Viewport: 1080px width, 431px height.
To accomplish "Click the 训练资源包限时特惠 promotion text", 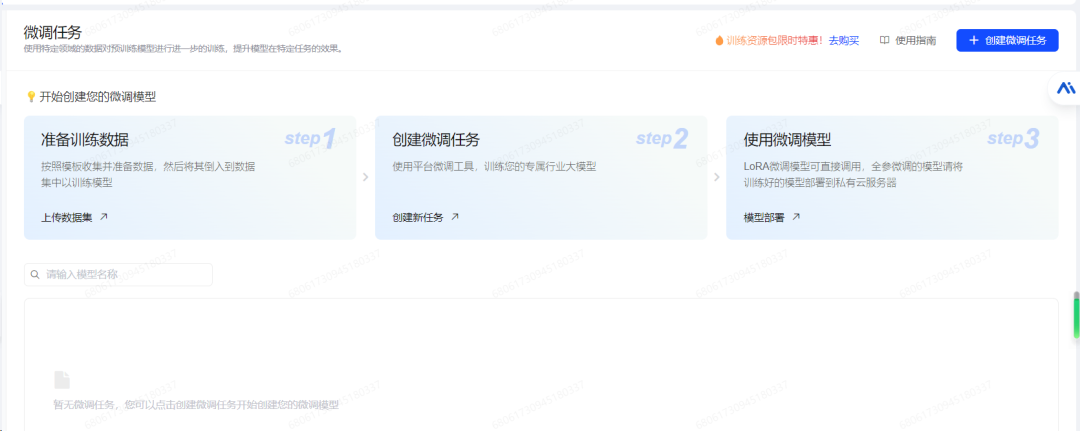I will (774, 41).
